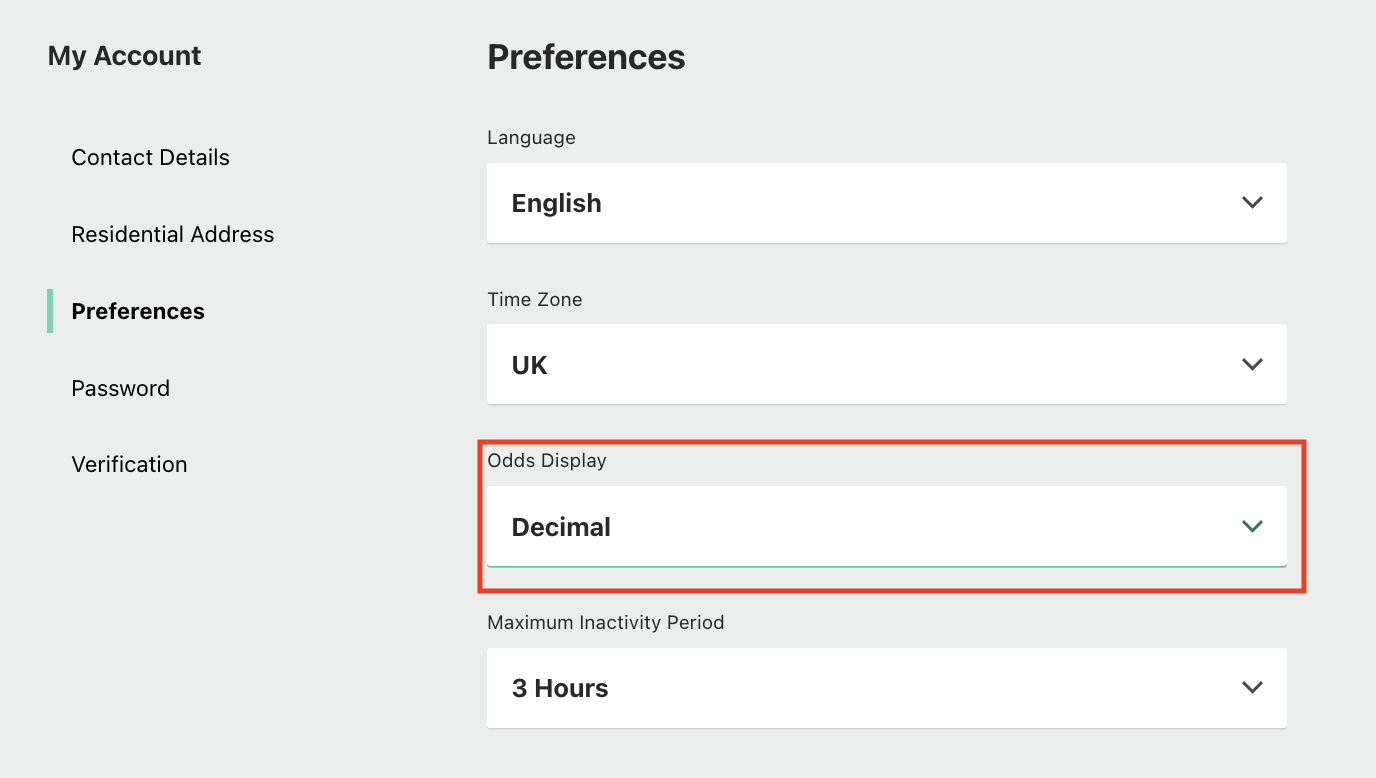The width and height of the screenshot is (1376, 778).
Task: Click the Language dropdown chevron icon
Action: pos(1252,202)
